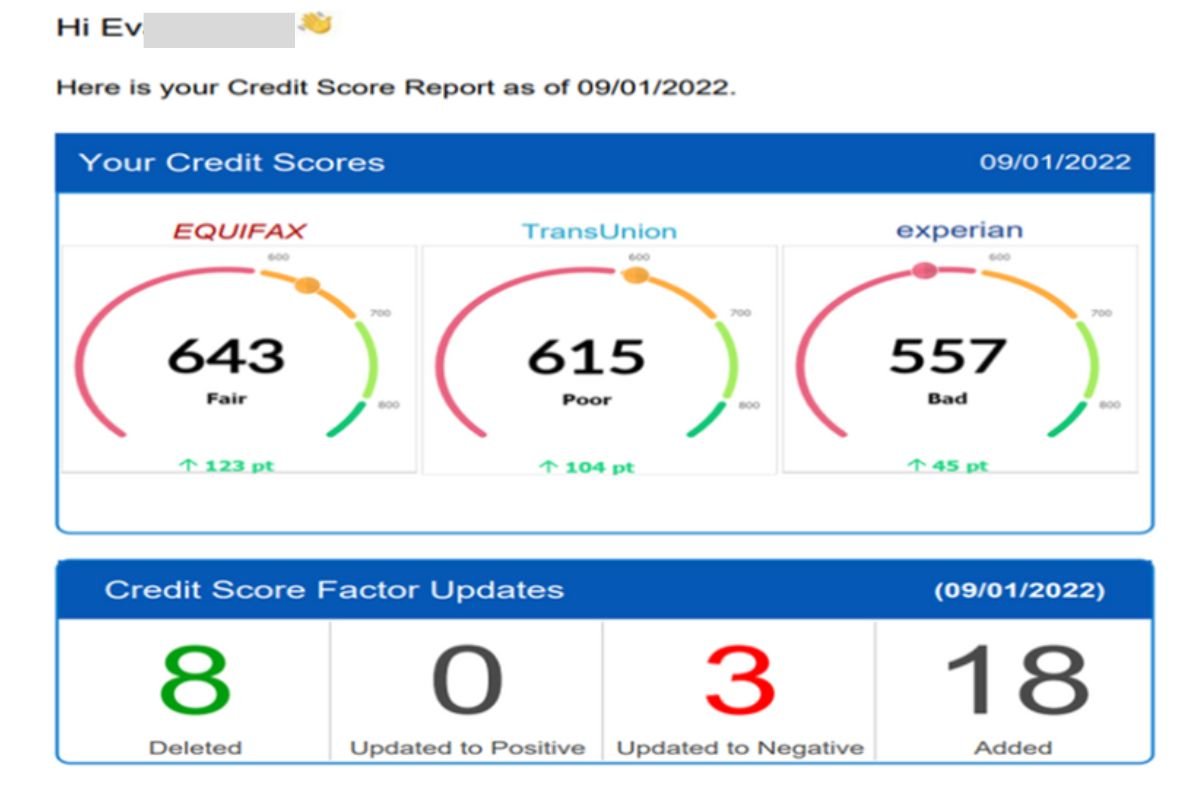
Task: Click the green 8 Deleted count
Action: 195,681
